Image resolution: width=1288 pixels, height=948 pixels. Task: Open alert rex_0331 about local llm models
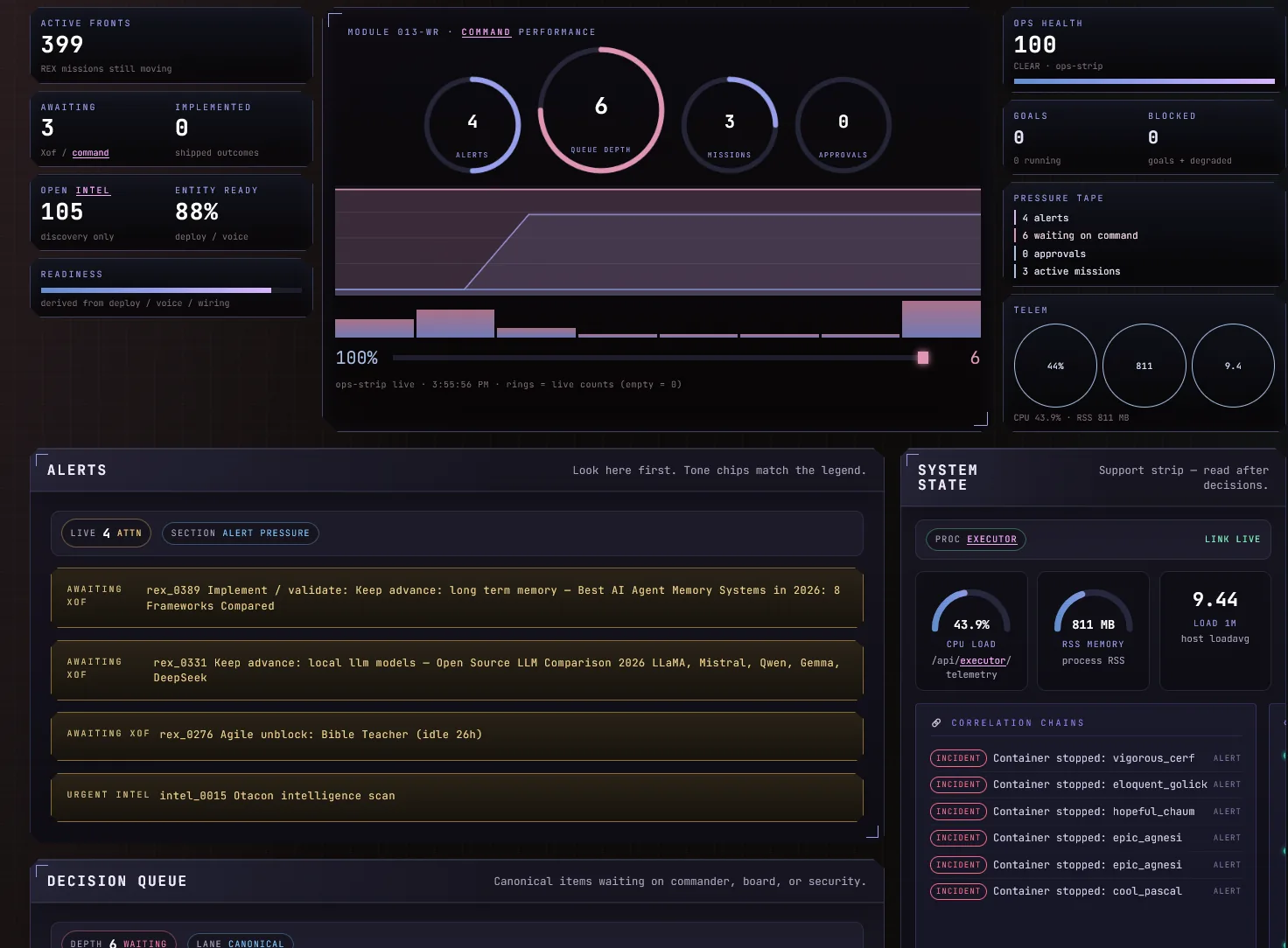click(x=458, y=671)
